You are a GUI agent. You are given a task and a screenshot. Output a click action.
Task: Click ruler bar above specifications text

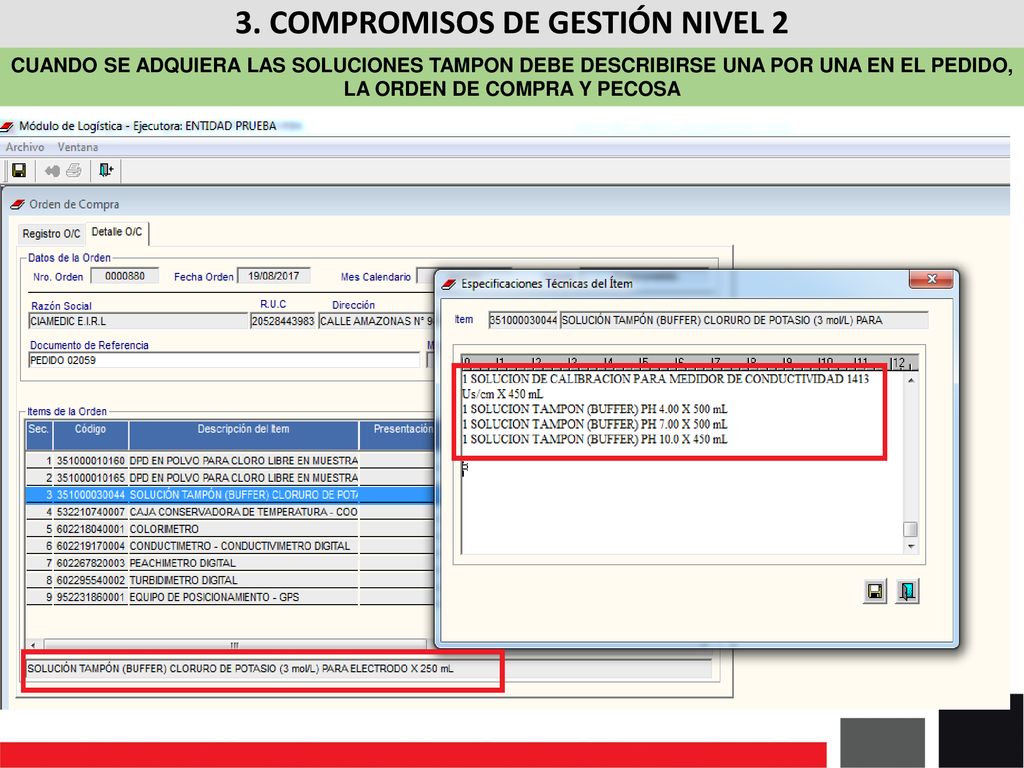click(x=689, y=362)
